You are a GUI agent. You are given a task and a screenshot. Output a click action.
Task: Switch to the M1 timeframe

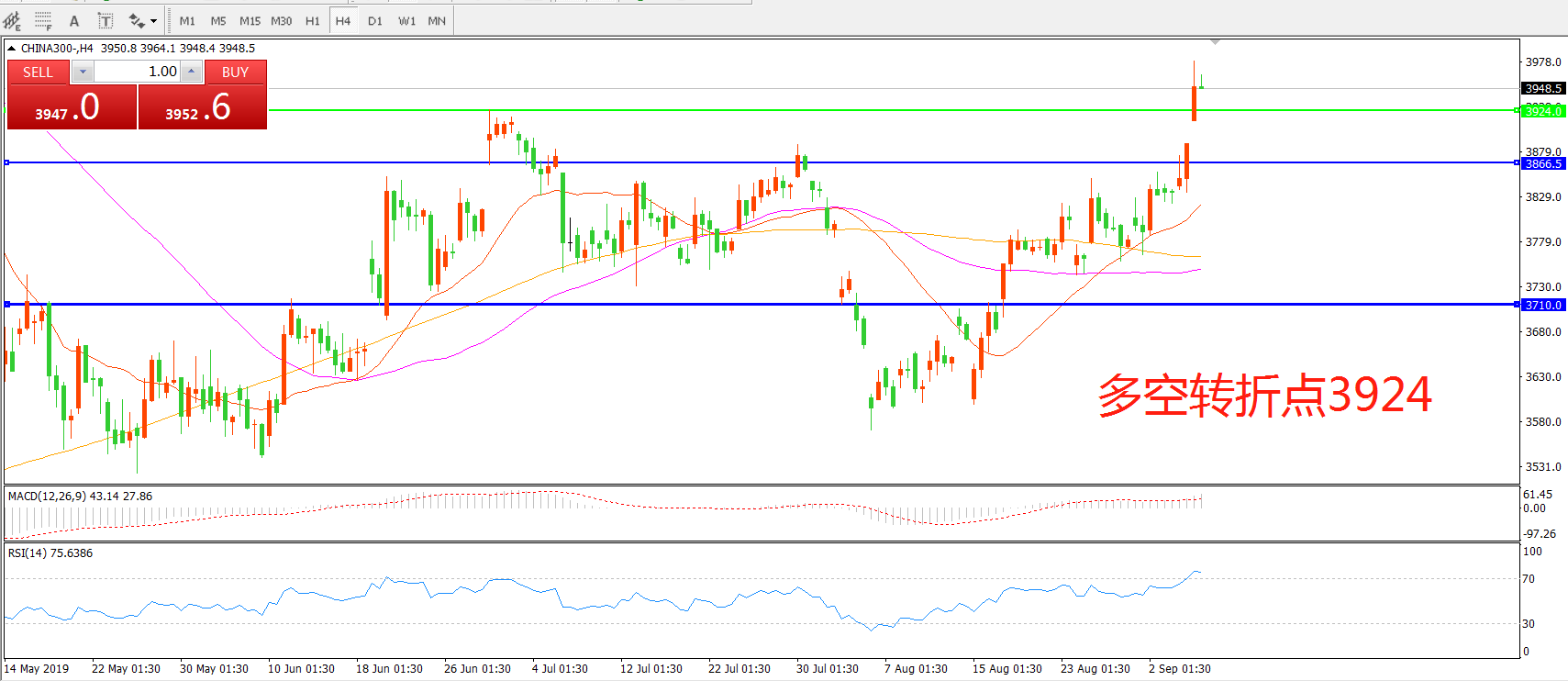click(x=187, y=20)
